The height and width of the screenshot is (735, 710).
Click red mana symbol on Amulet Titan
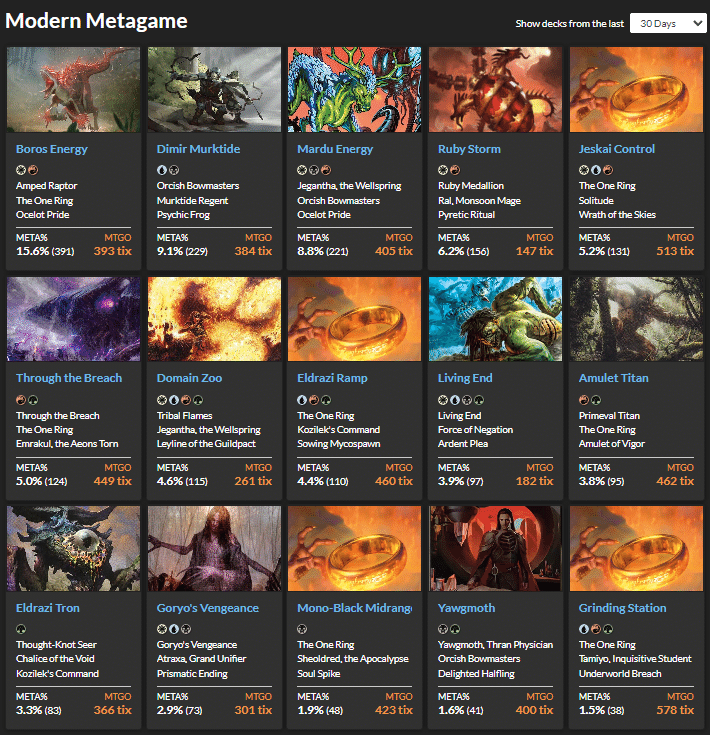click(583, 400)
